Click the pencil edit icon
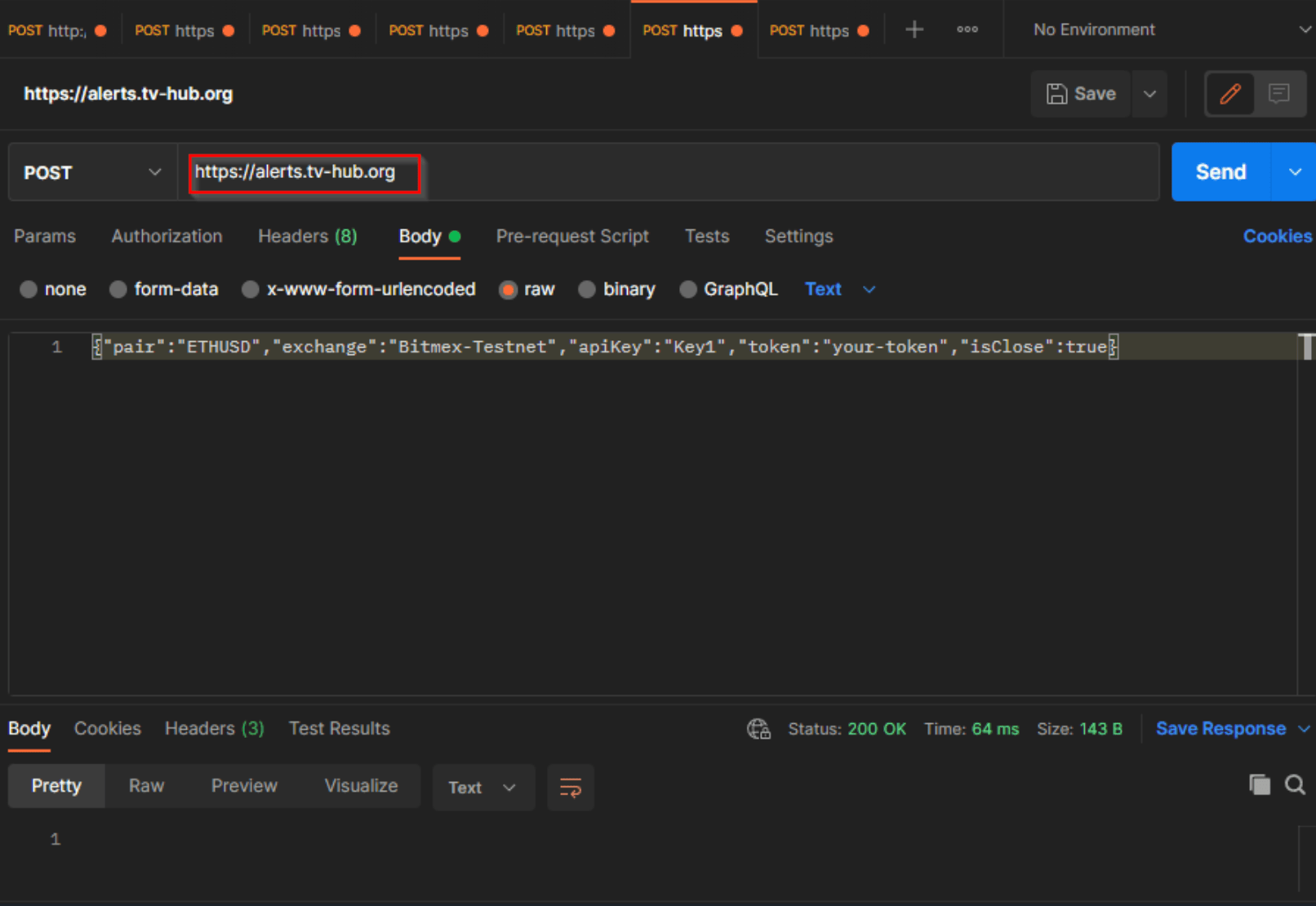1316x906 pixels. (x=1230, y=94)
